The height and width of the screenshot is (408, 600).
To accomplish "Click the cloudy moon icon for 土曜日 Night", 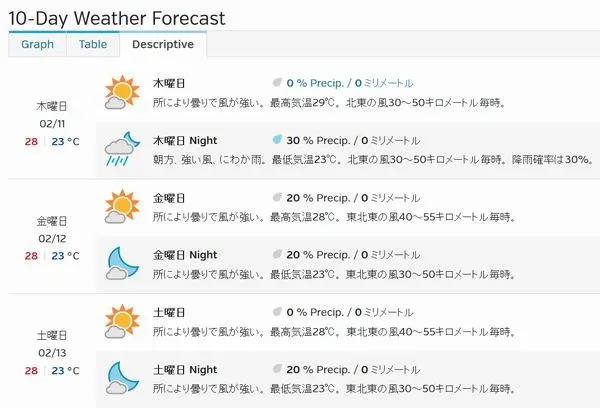I will click(122, 378).
